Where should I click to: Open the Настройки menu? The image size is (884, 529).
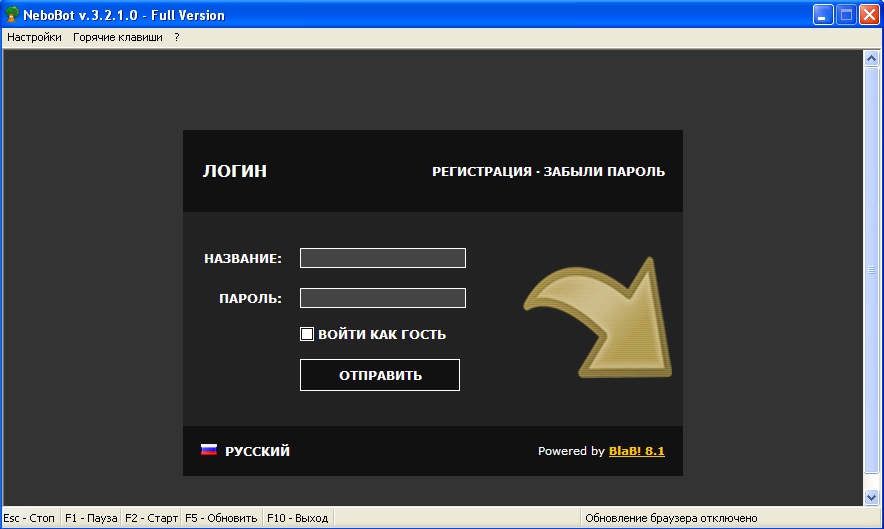tap(34, 37)
